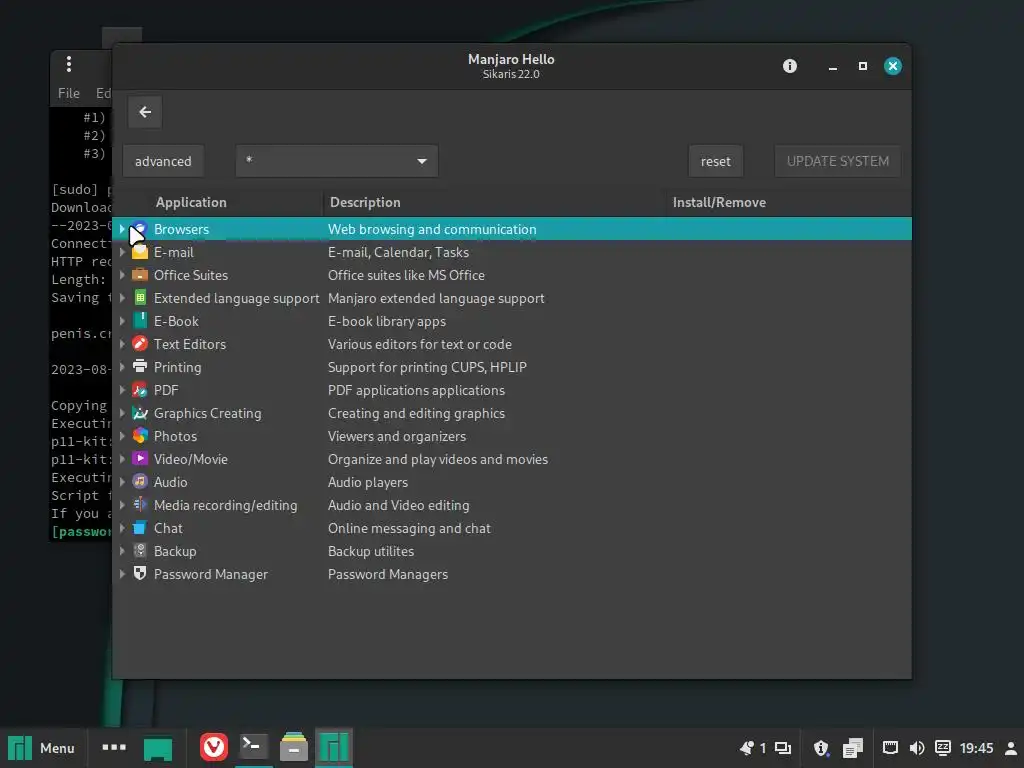Open the File menu in terminal window
This screenshot has height=768, width=1024.
click(69, 93)
